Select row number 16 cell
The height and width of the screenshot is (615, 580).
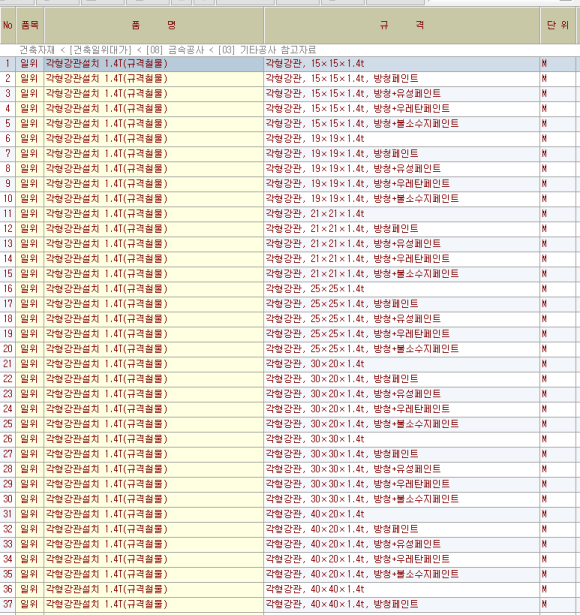point(8,289)
